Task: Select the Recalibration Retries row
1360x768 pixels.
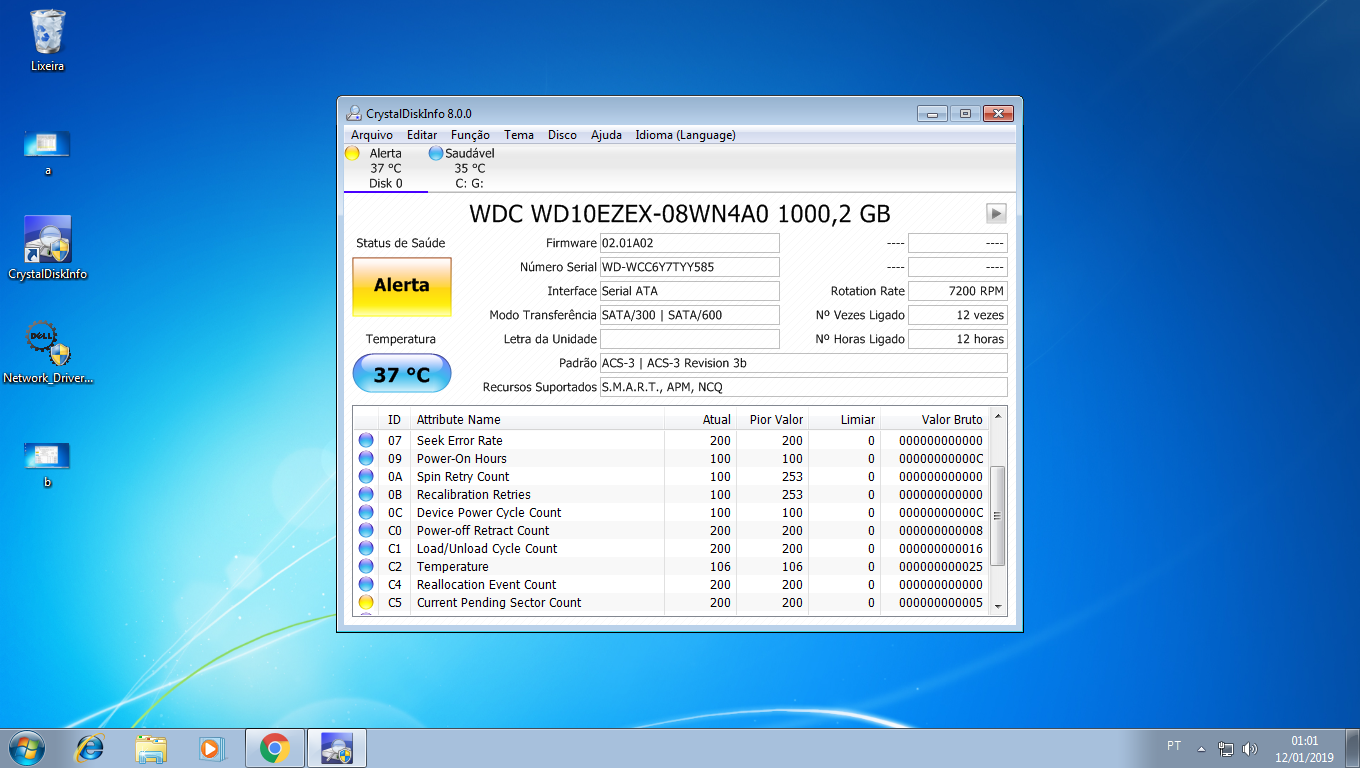Action: point(671,495)
